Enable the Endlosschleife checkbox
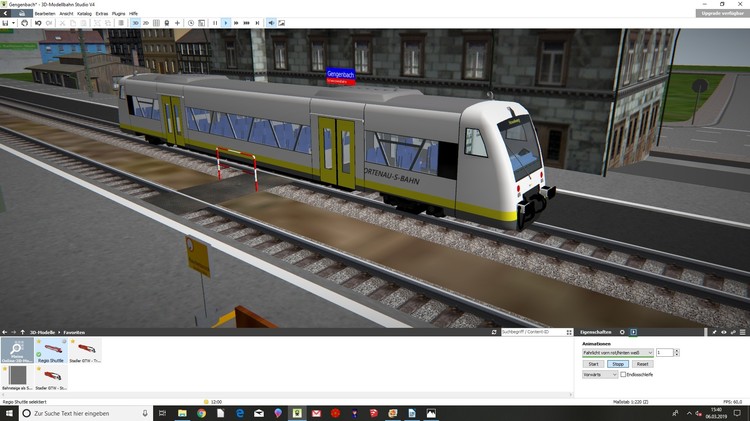Image resolution: width=750 pixels, height=421 pixels. [x=623, y=375]
